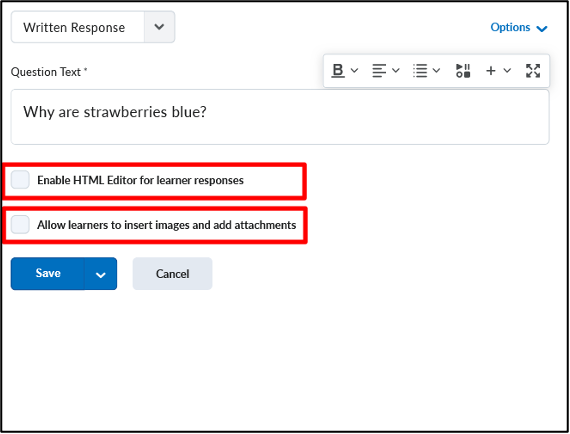The image size is (570, 434).
Task: Click the Cancel button
Action: tap(172, 273)
